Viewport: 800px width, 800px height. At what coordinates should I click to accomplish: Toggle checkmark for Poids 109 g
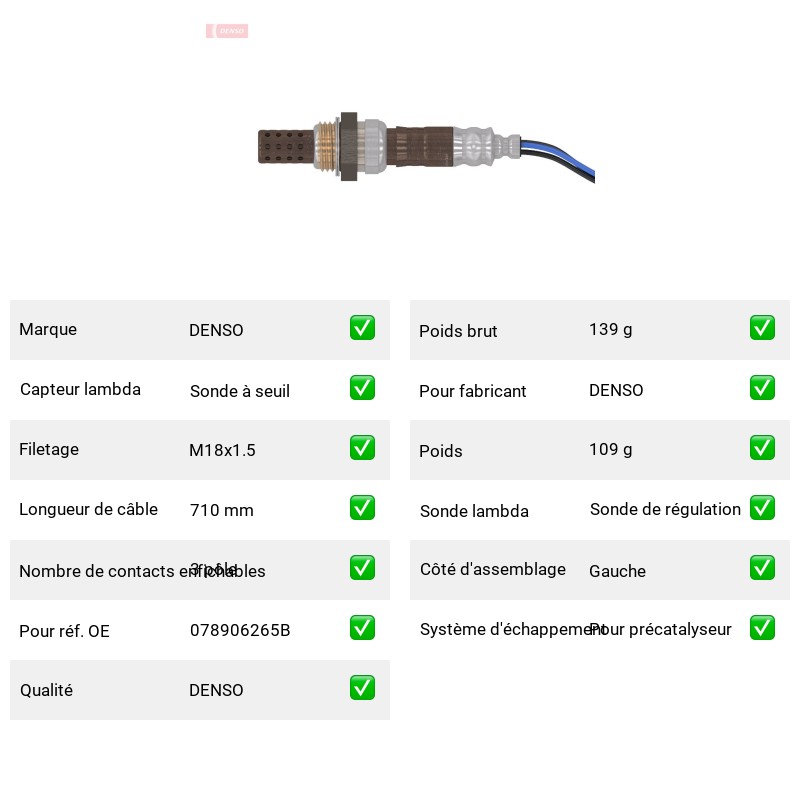point(762,447)
